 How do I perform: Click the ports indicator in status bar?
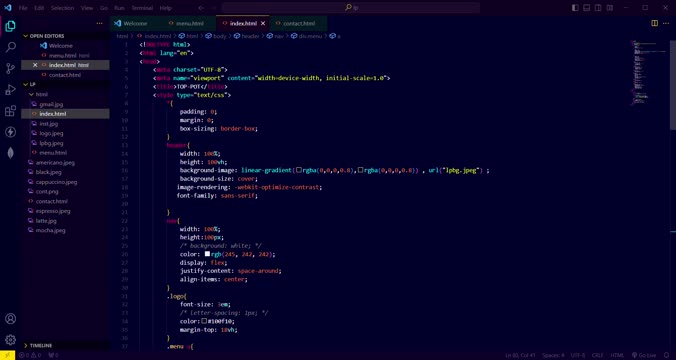coord(53,355)
